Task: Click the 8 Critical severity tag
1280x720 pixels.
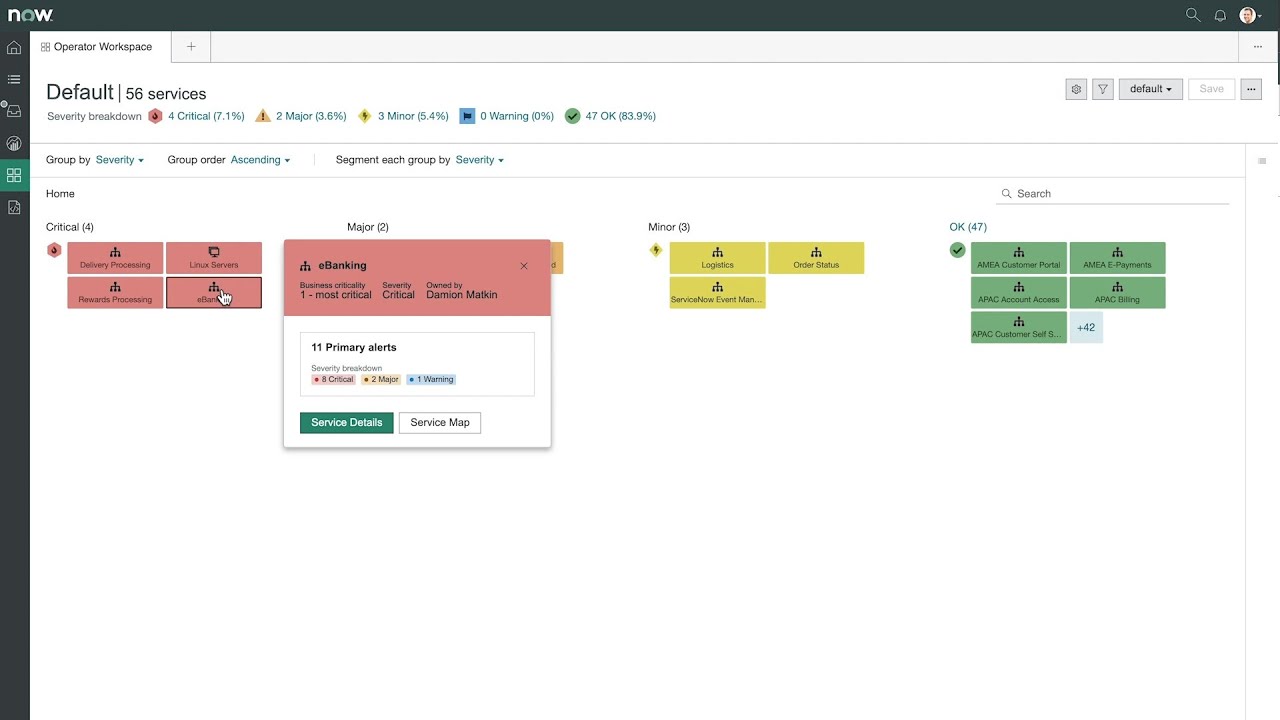Action: tap(333, 380)
